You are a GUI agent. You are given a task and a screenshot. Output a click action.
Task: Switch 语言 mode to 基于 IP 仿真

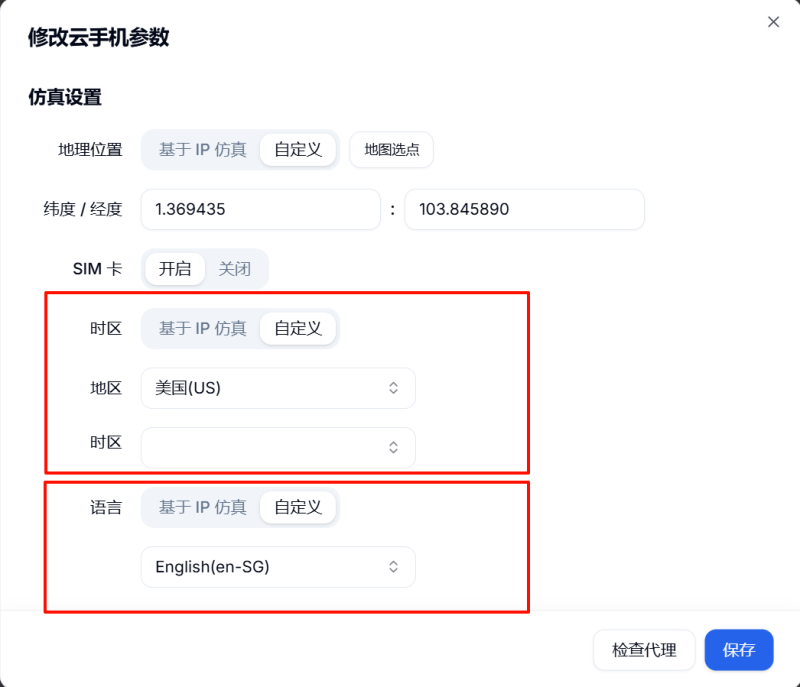coord(202,507)
